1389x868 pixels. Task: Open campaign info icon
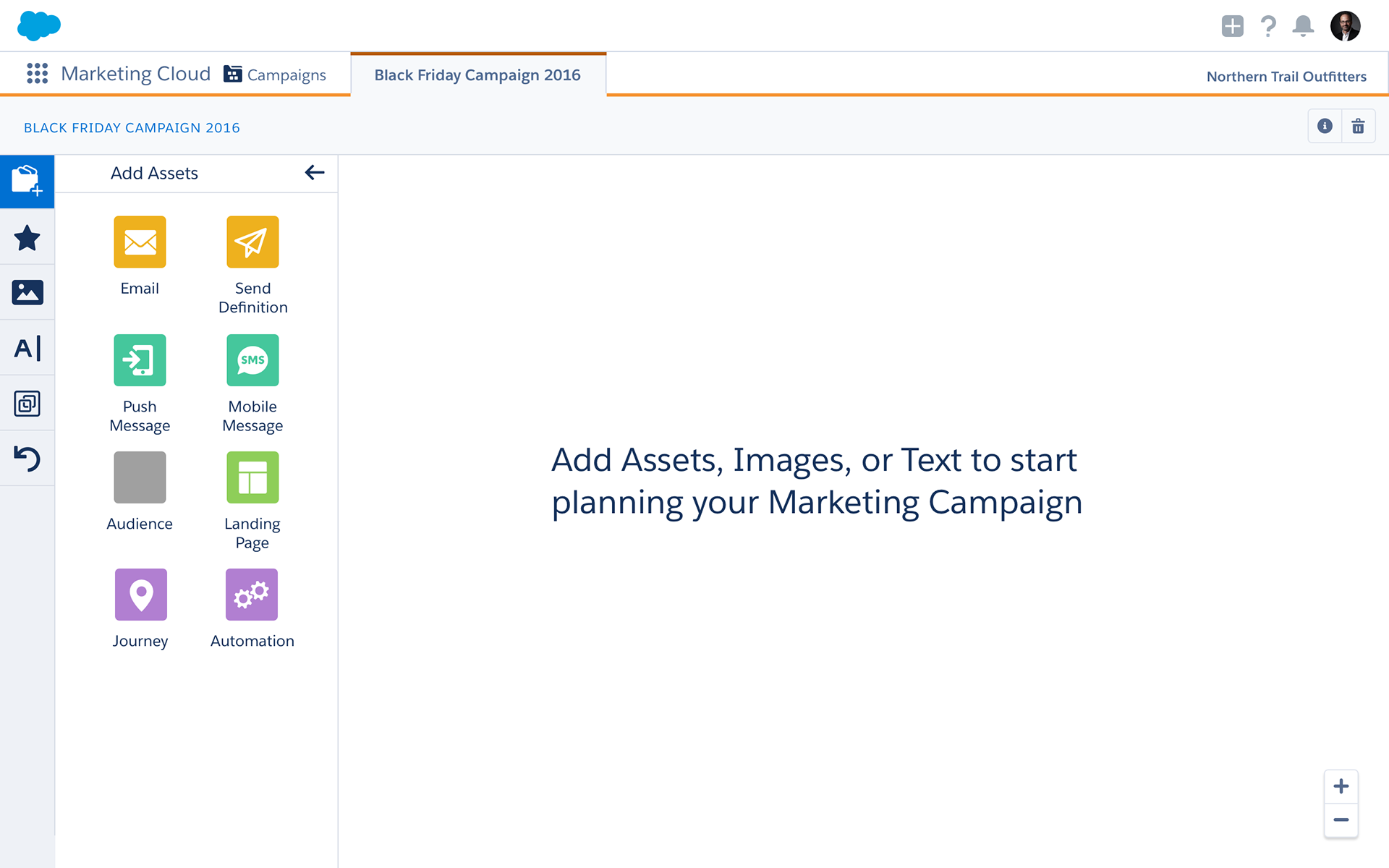pyautogui.click(x=1325, y=127)
